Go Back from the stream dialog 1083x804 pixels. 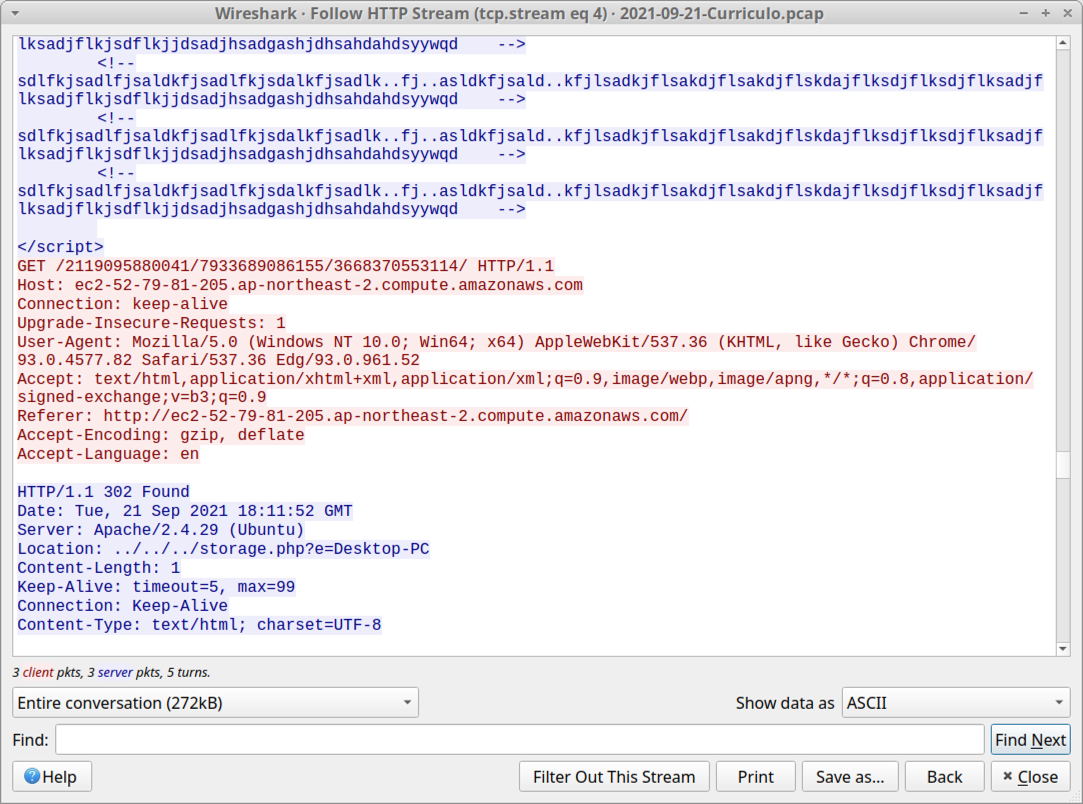(944, 776)
